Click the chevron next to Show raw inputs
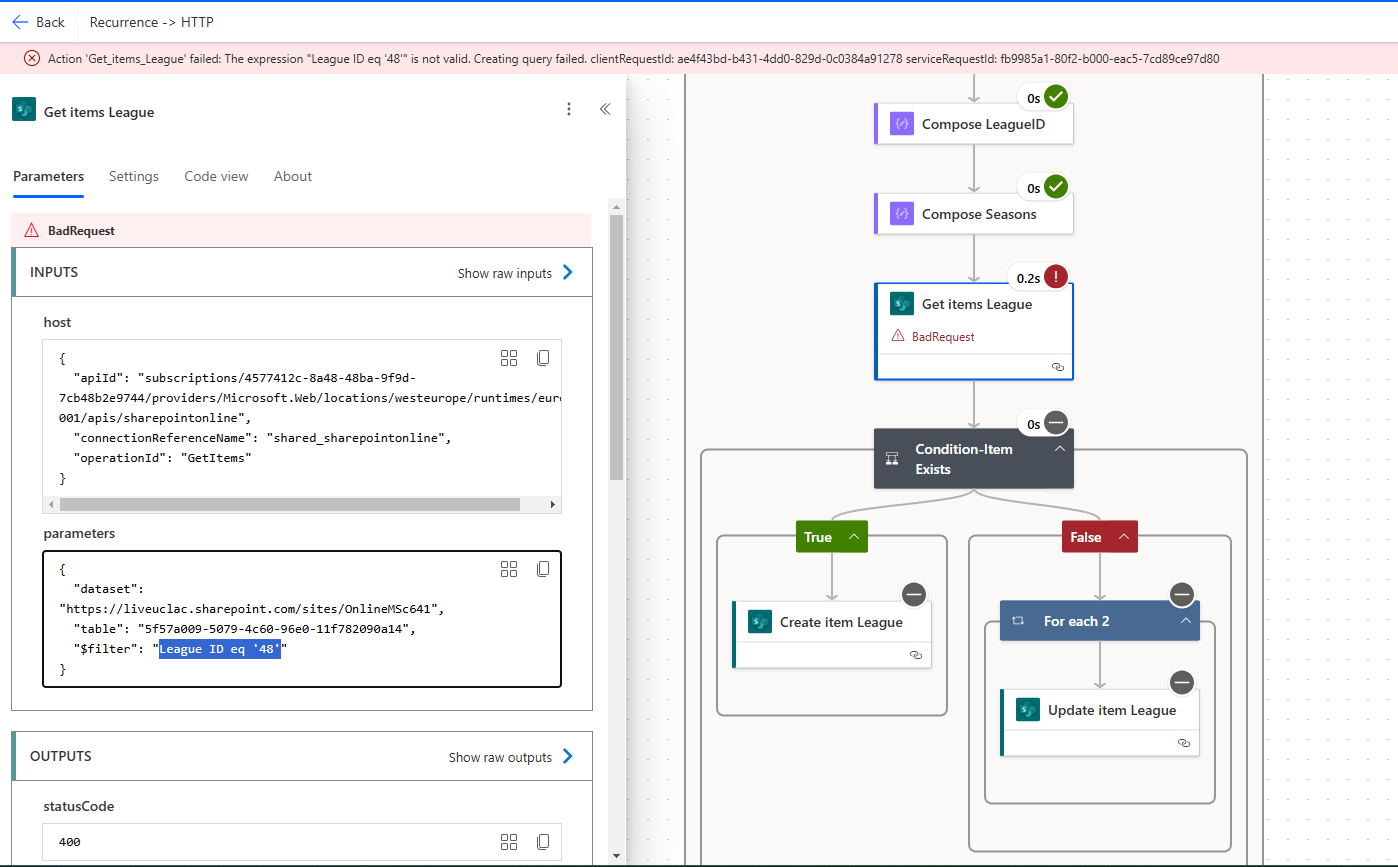The image size is (1398, 867). (x=568, y=272)
